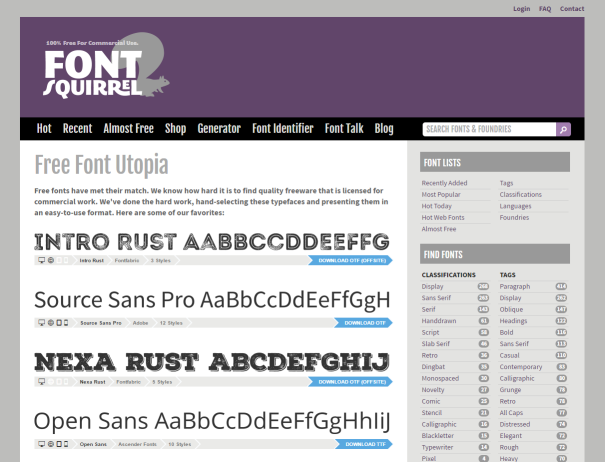Click Source Sans Pro desktop monitor icon
The image size is (605, 462).
pos(41,323)
